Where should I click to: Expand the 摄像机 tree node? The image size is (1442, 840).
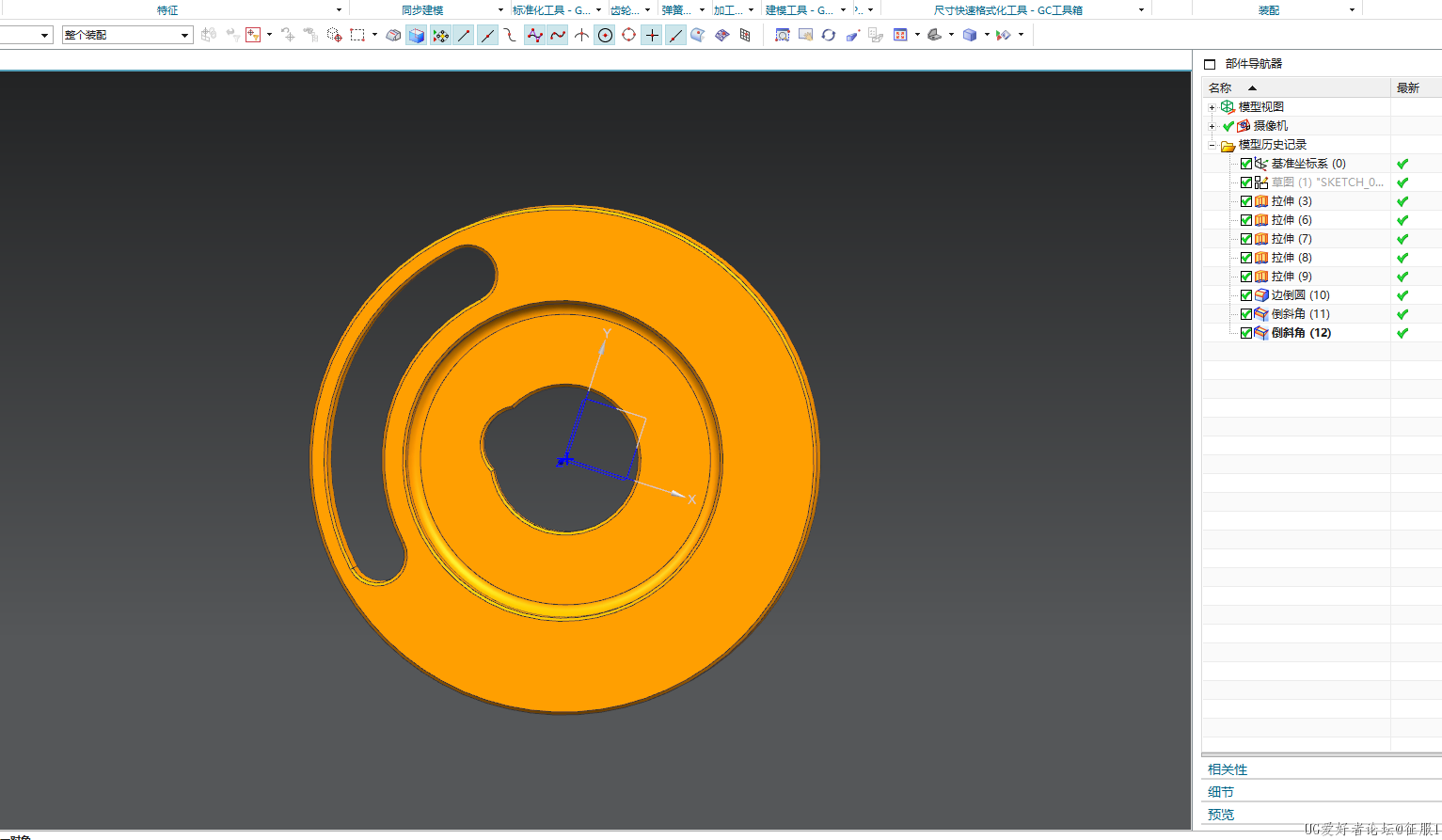1212,126
